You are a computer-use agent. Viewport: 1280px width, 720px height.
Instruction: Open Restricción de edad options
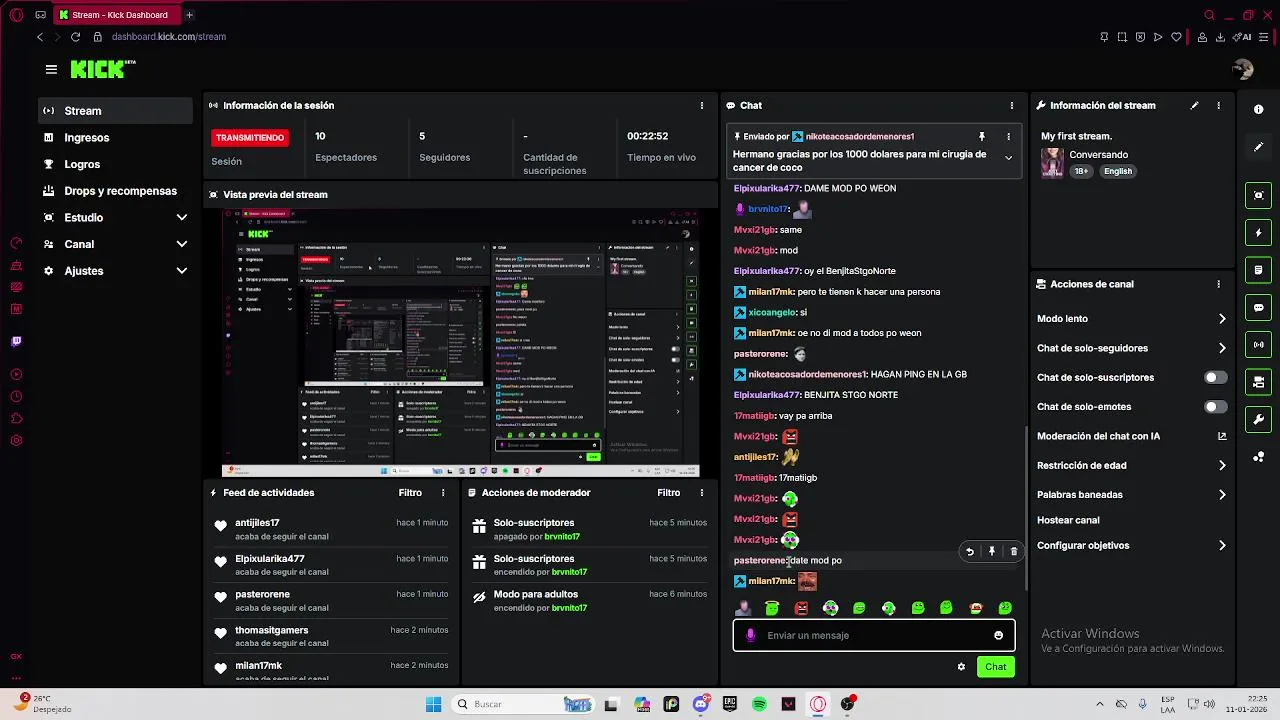click(1131, 465)
